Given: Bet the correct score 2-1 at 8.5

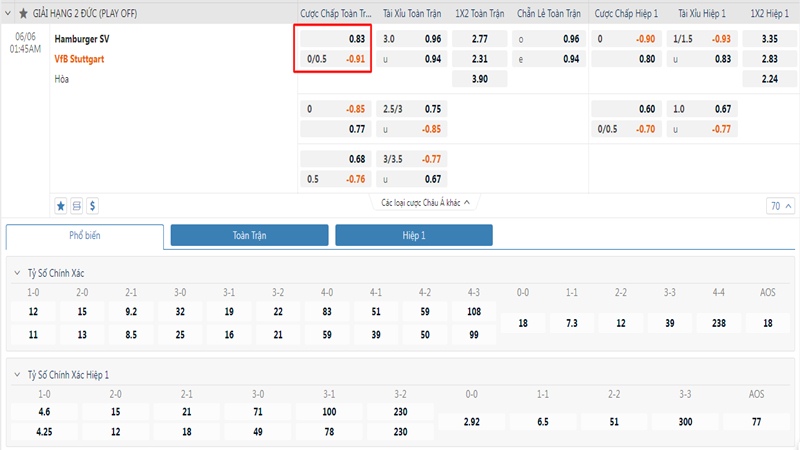Looking at the screenshot, I should click(x=131, y=335).
